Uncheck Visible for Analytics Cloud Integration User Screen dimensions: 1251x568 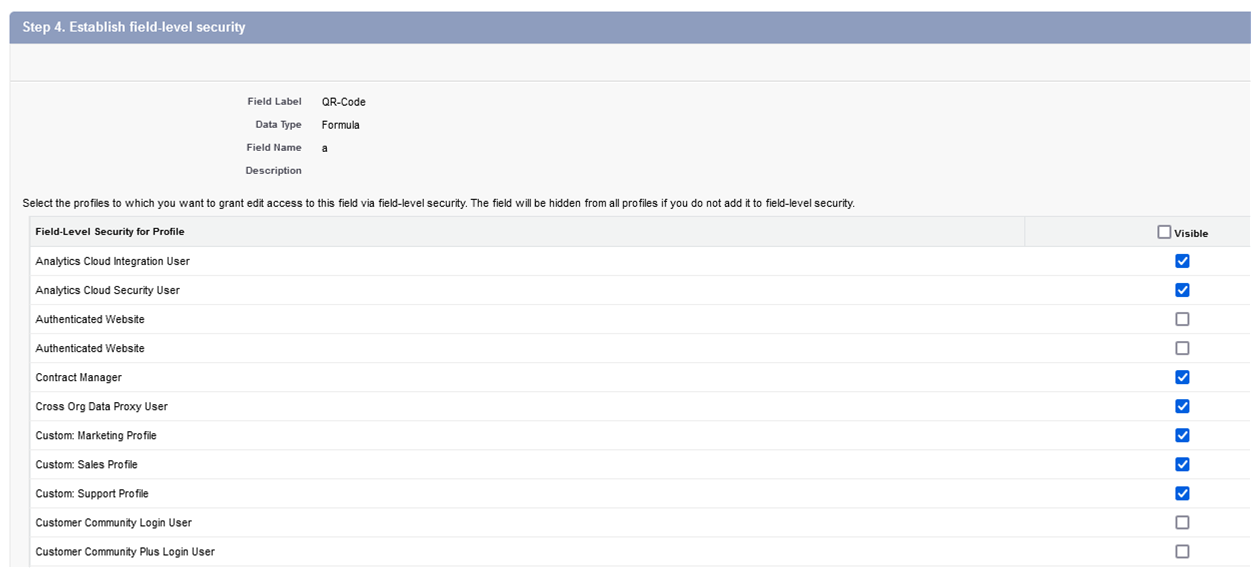click(1183, 261)
